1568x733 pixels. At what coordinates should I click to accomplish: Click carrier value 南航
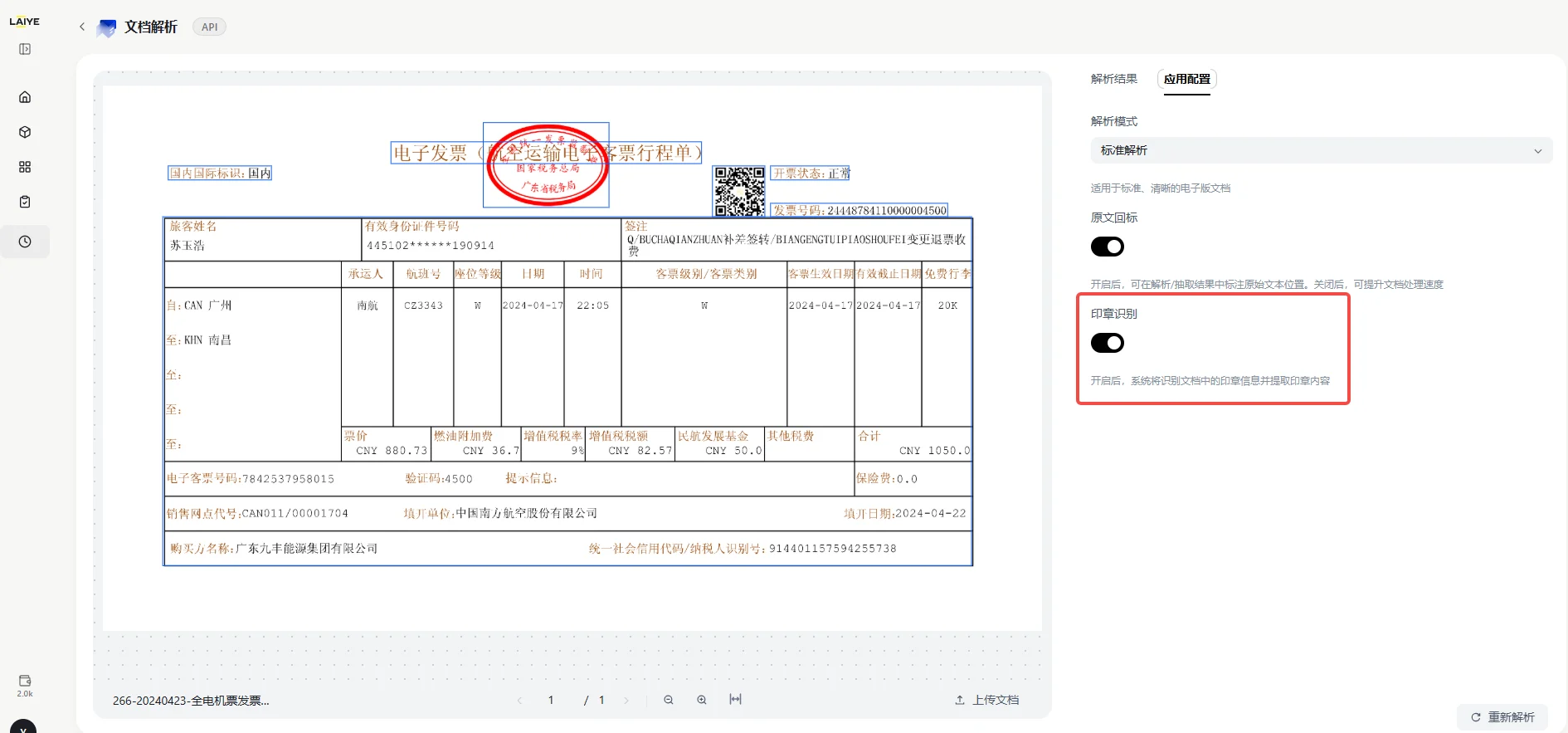pos(368,305)
